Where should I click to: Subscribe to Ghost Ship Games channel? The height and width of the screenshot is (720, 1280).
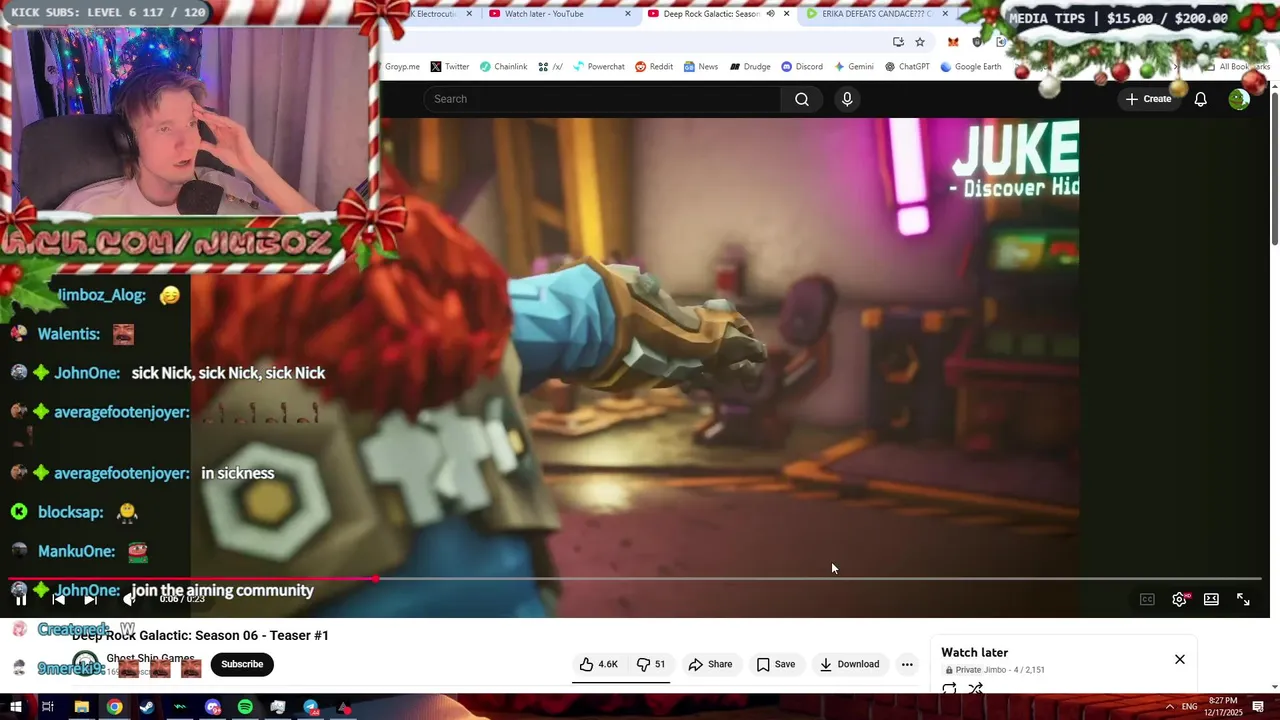click(242, 664)
